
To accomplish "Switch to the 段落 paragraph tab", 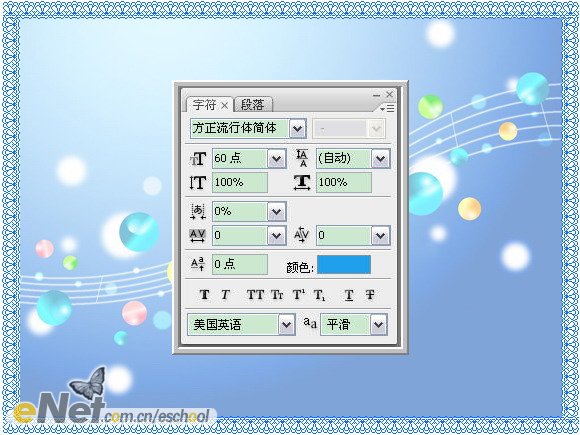I will [253, 105].
